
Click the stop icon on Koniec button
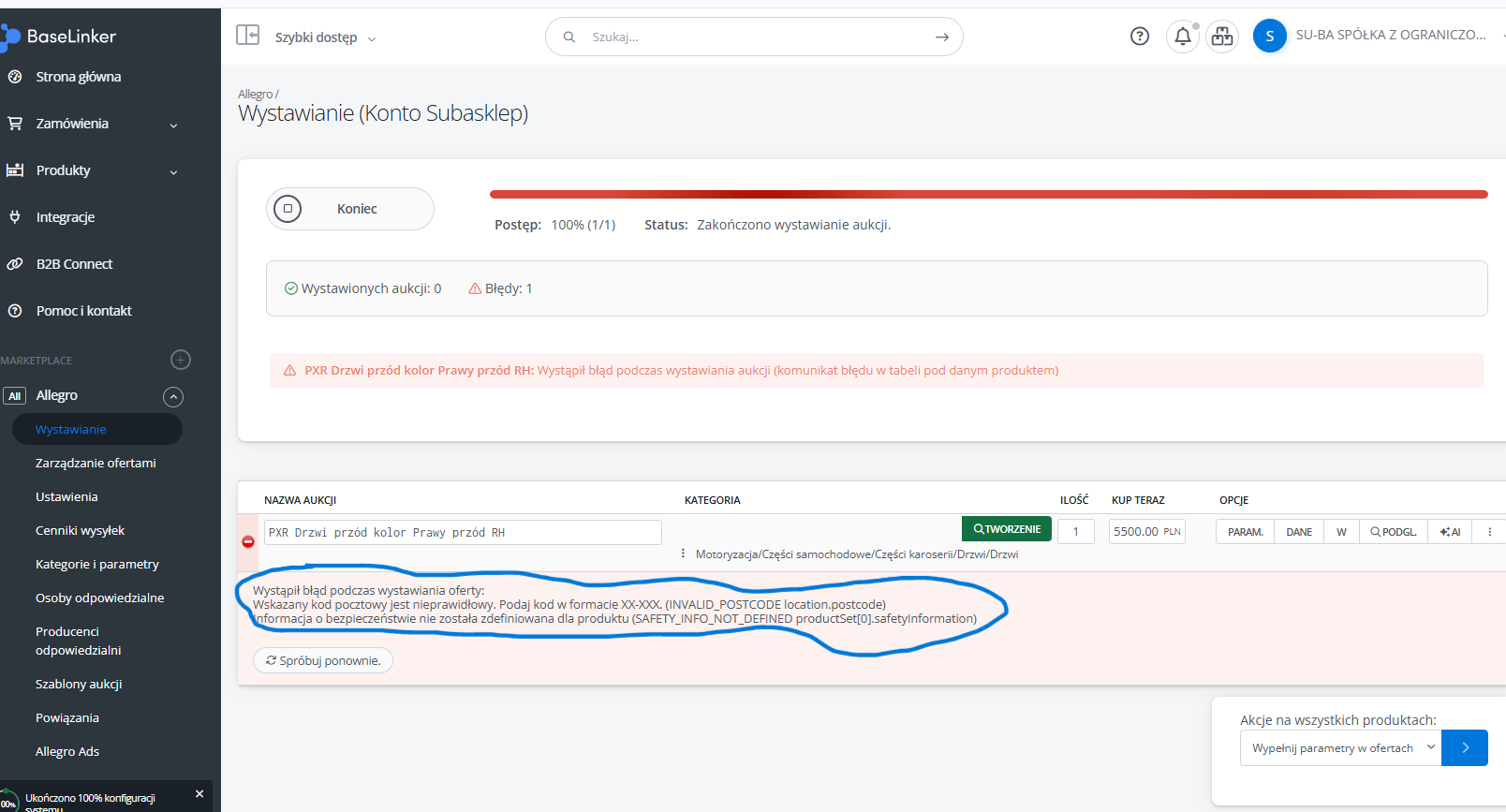288,209
